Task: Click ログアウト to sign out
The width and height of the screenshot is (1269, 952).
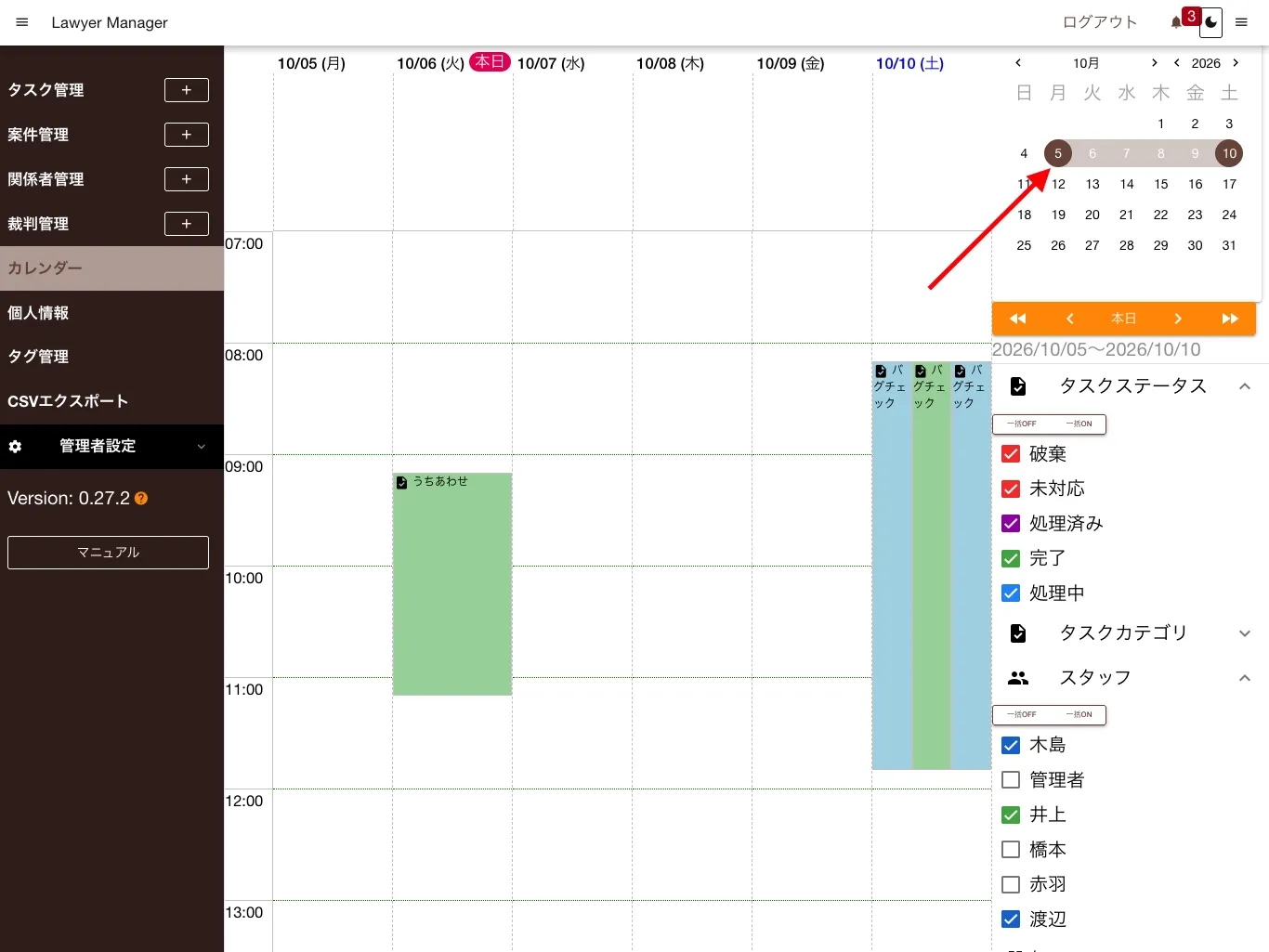Action: pyautogui.click(x=1100, y=22)
